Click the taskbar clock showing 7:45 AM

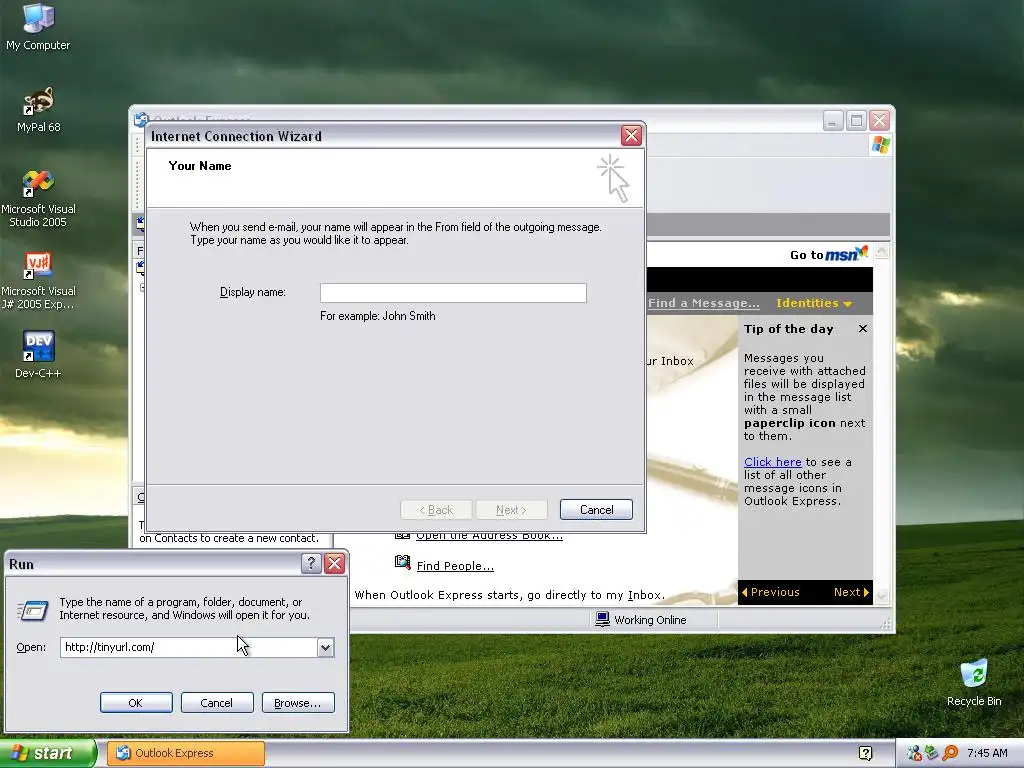click(x=987, y=753)
